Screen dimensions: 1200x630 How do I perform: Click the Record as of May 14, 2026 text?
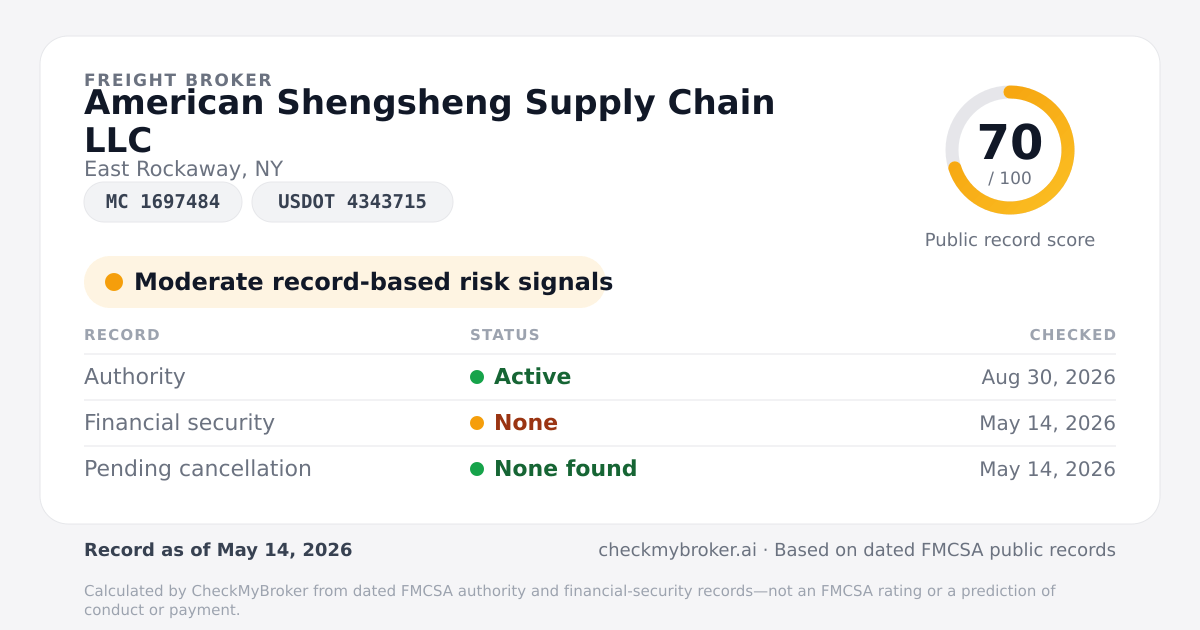[218, 550]
